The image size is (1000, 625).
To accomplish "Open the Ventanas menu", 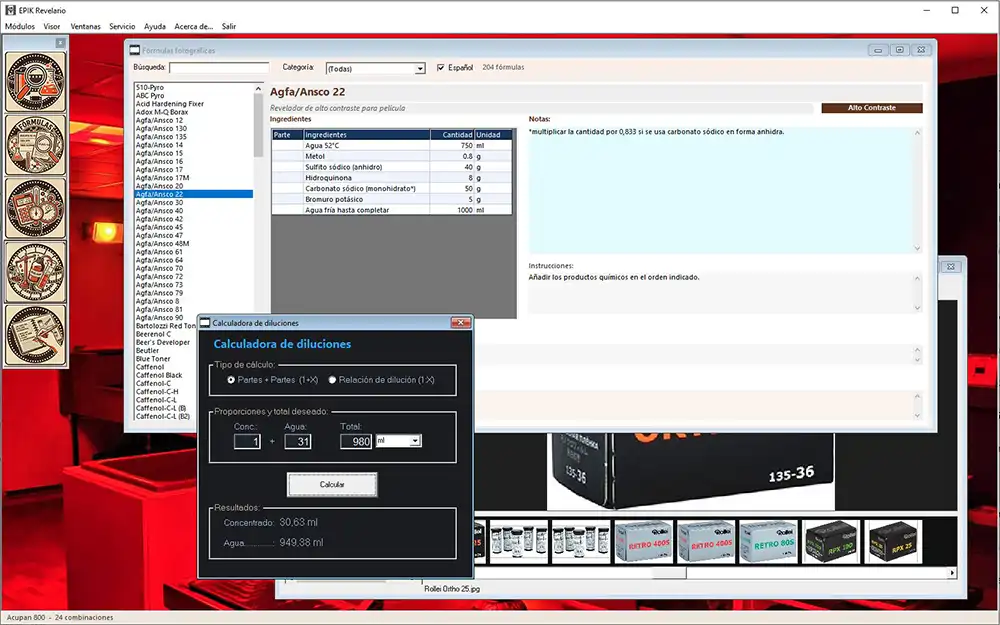I will click(x=85, y=26).
